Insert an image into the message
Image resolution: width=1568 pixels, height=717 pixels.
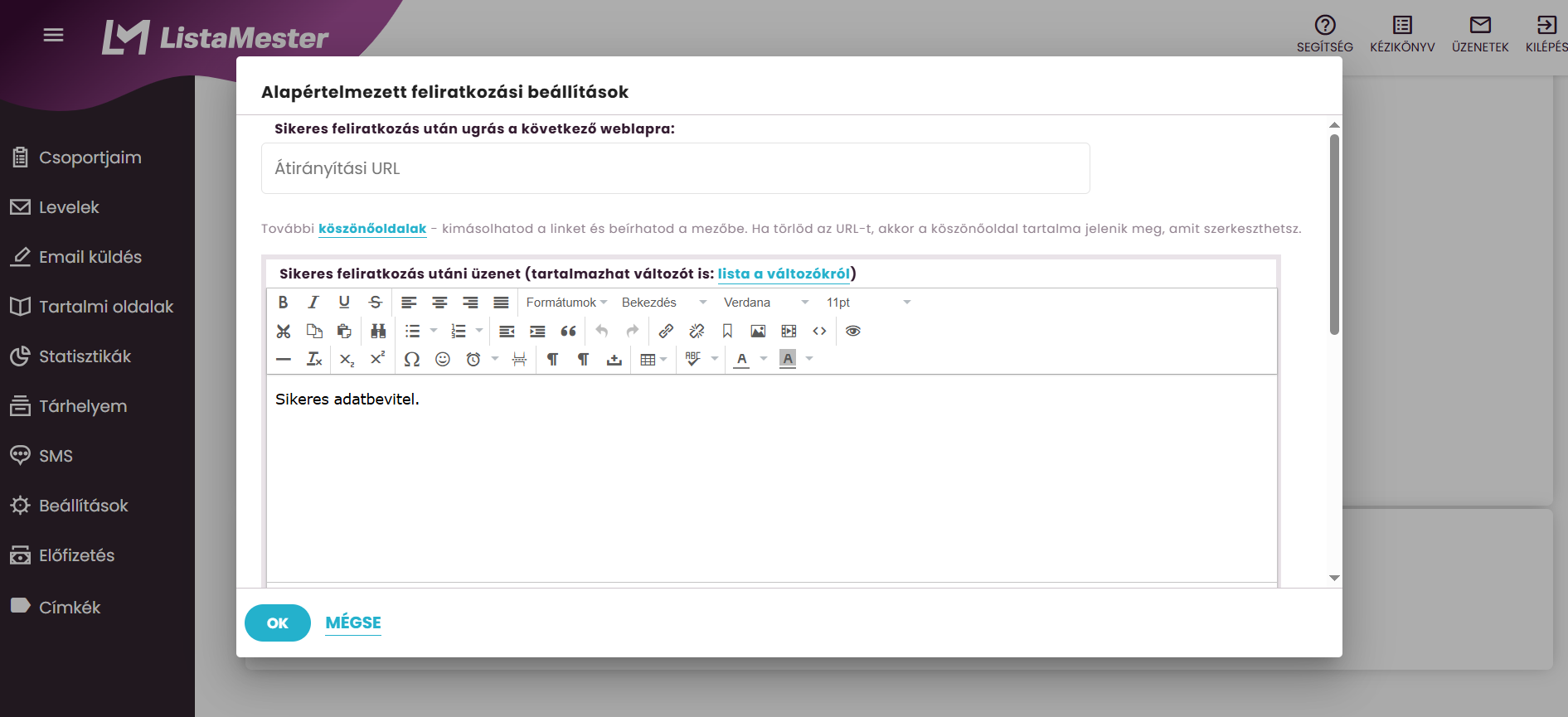coord(758,331)
